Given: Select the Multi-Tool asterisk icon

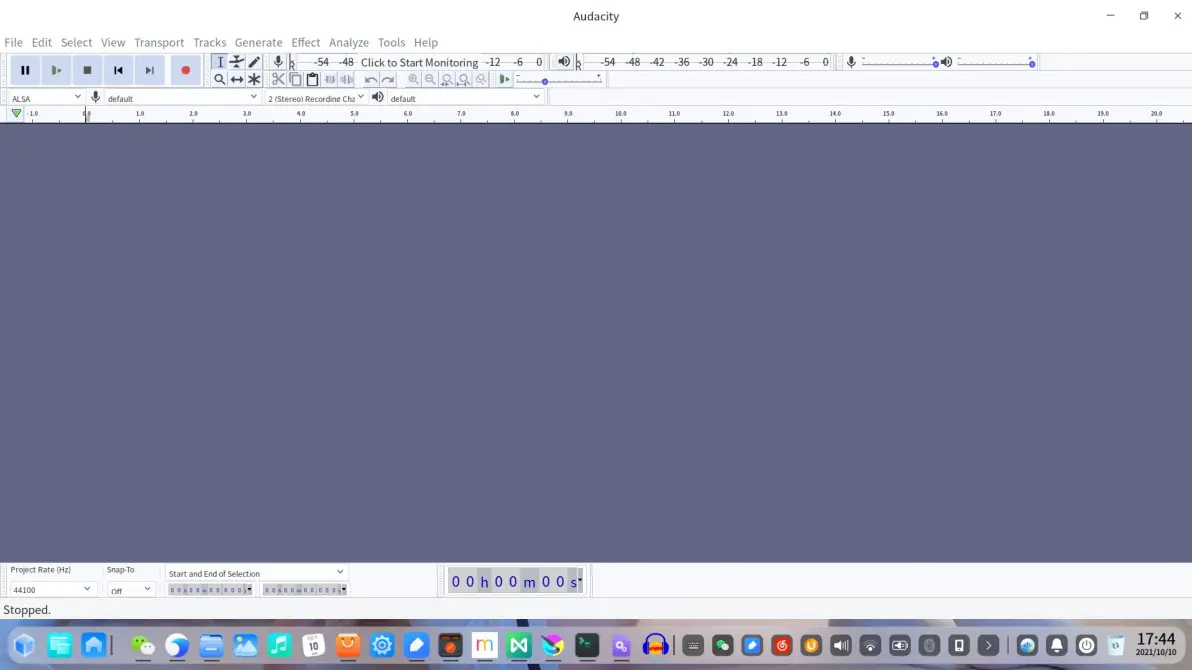Looking at the screenshot, I should pyautogui.click(x=255, y=79).
